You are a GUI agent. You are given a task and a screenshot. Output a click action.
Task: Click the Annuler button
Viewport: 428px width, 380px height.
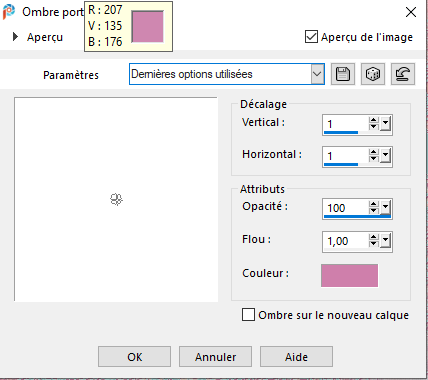pyautogui.click(x=215, y=357)
